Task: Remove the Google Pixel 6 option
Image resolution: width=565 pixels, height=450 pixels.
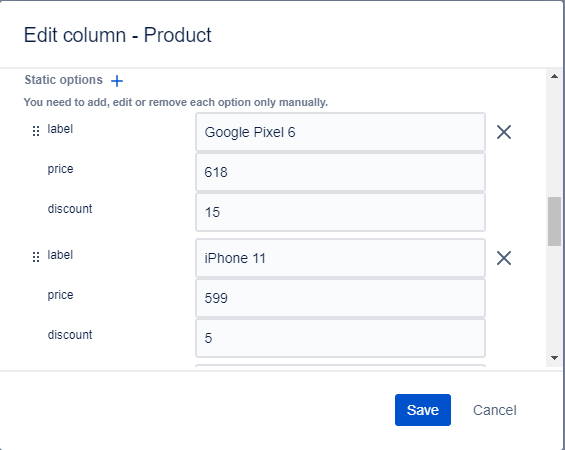Action: [504, 132]
